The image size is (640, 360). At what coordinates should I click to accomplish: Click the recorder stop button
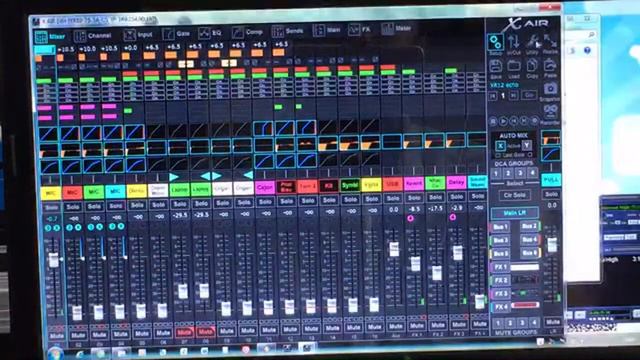pyautogui.click(x=493, y=121)
